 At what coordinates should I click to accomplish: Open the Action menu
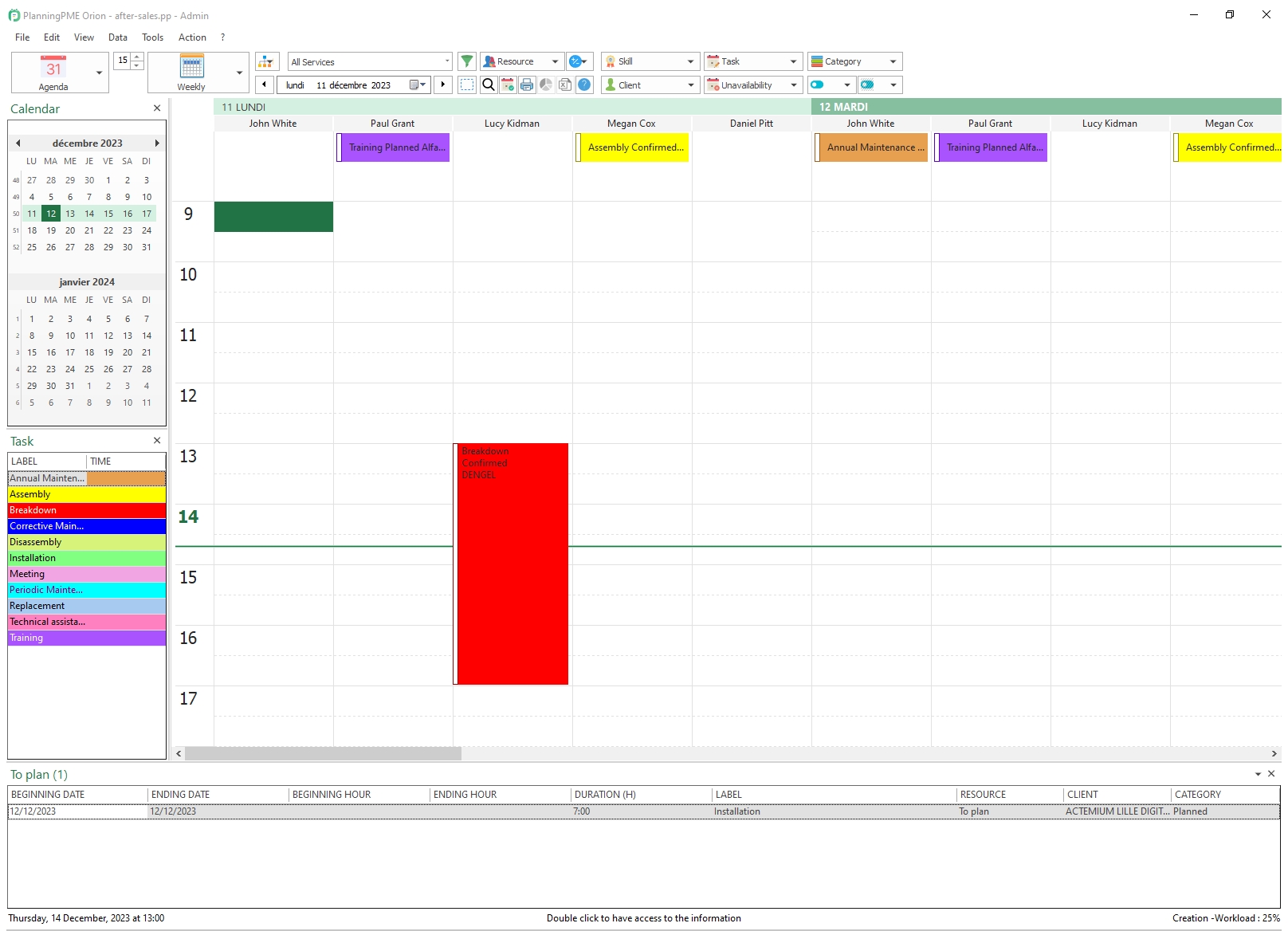click(x=192, y=37)
